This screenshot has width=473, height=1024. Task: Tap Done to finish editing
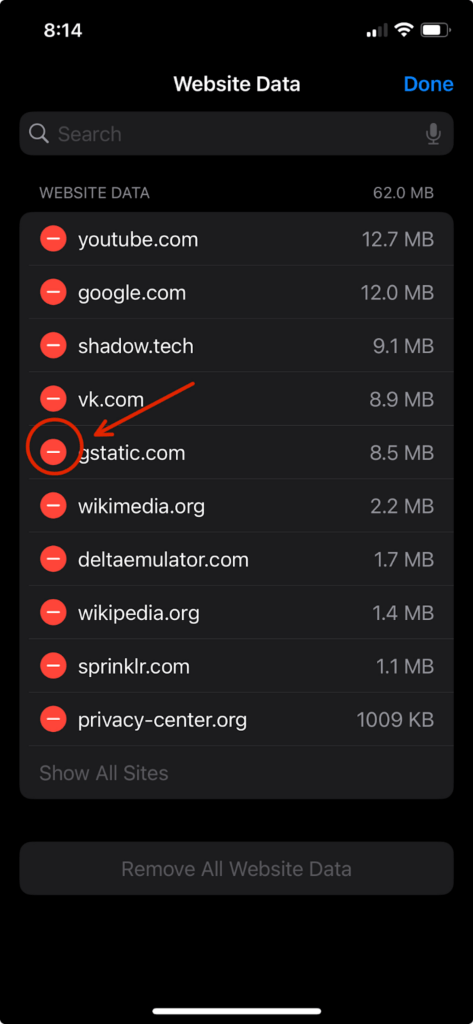429,84
